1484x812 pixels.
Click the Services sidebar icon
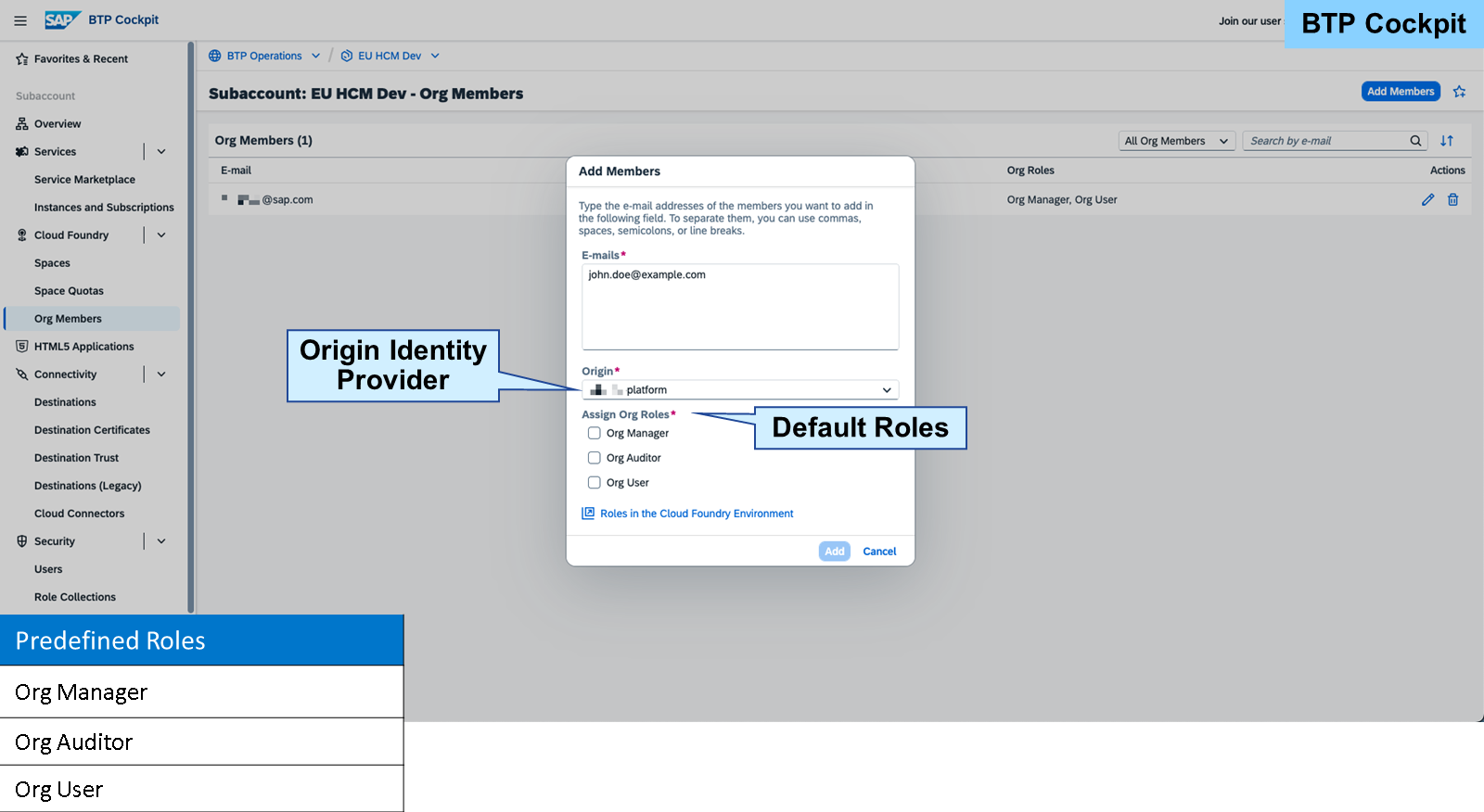click(22, 151)
